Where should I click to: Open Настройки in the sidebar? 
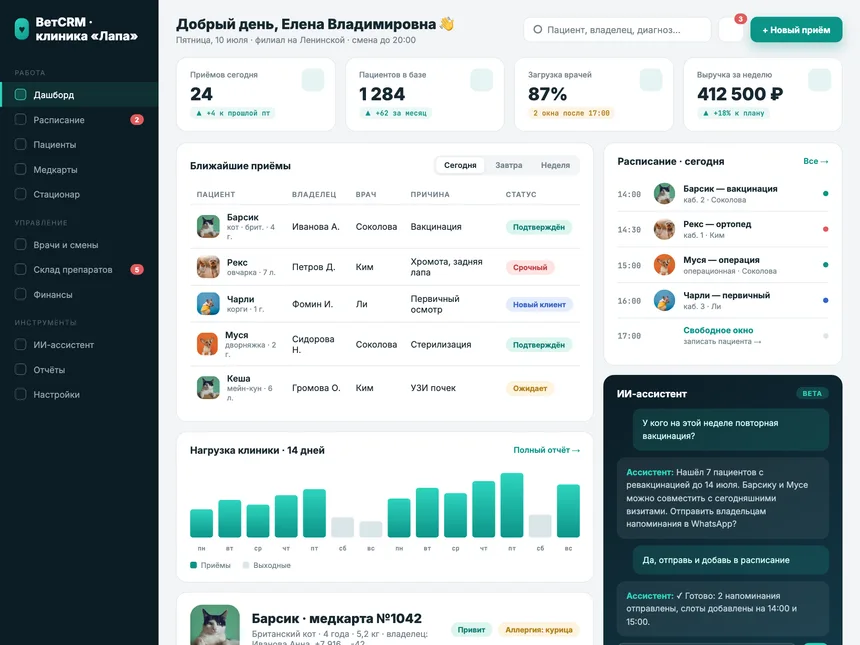point(79,394)
